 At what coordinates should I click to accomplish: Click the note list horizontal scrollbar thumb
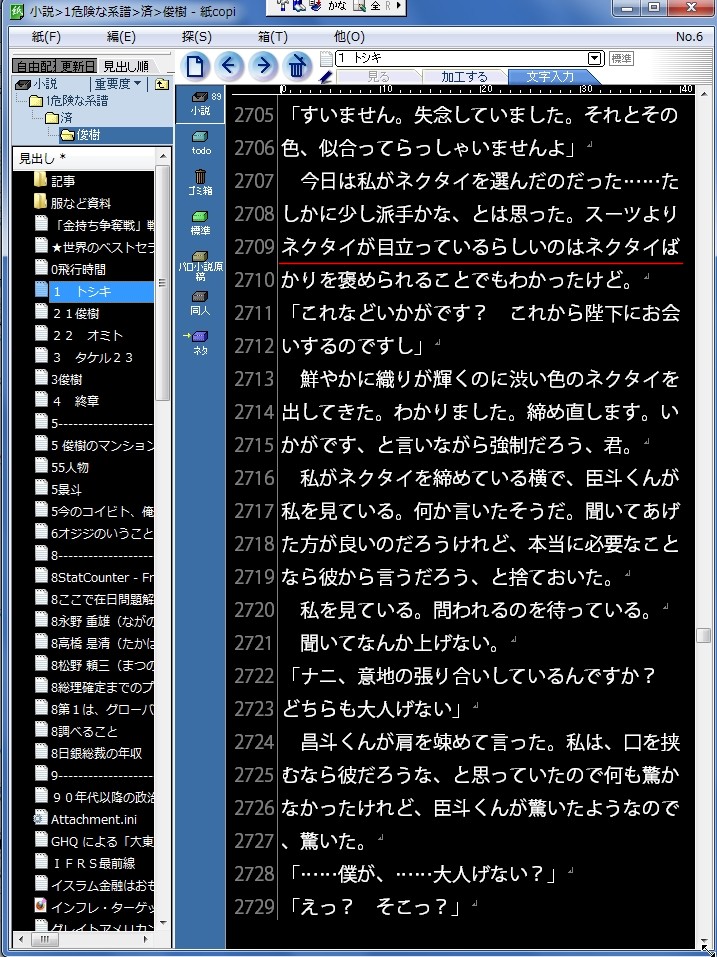click(x=45, y=939)
